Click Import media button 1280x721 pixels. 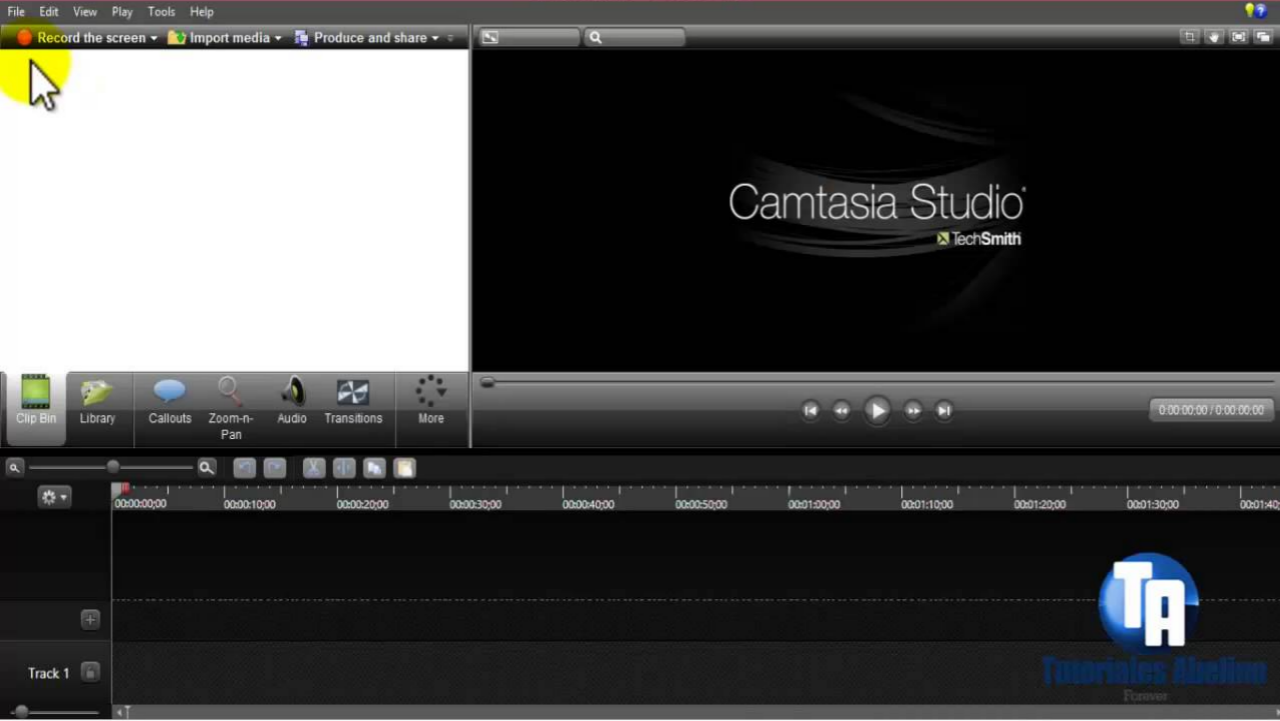point(220,38)
